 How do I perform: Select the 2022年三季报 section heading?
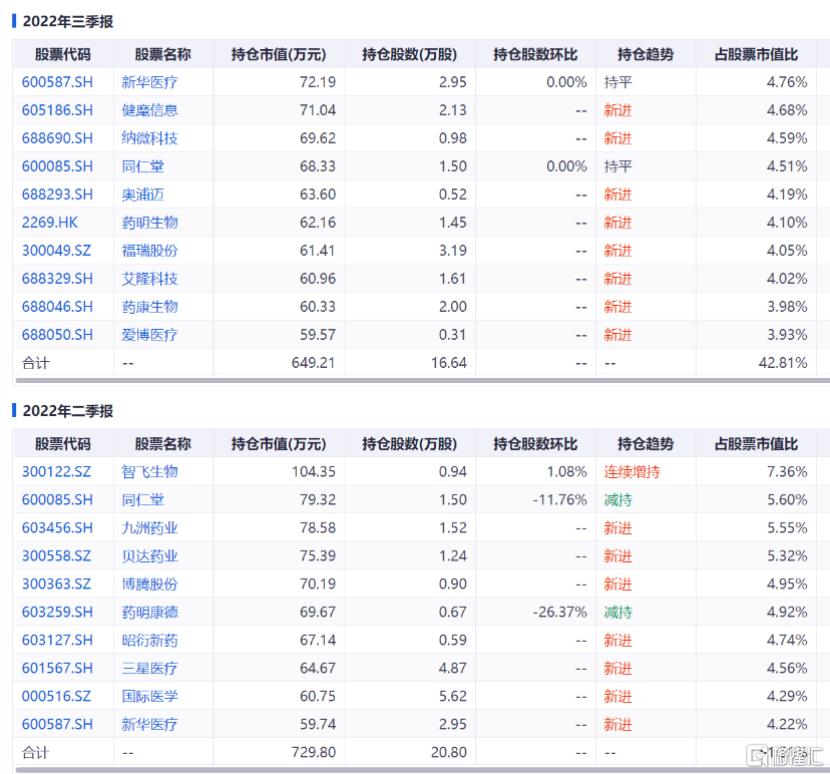click(68, 21)
